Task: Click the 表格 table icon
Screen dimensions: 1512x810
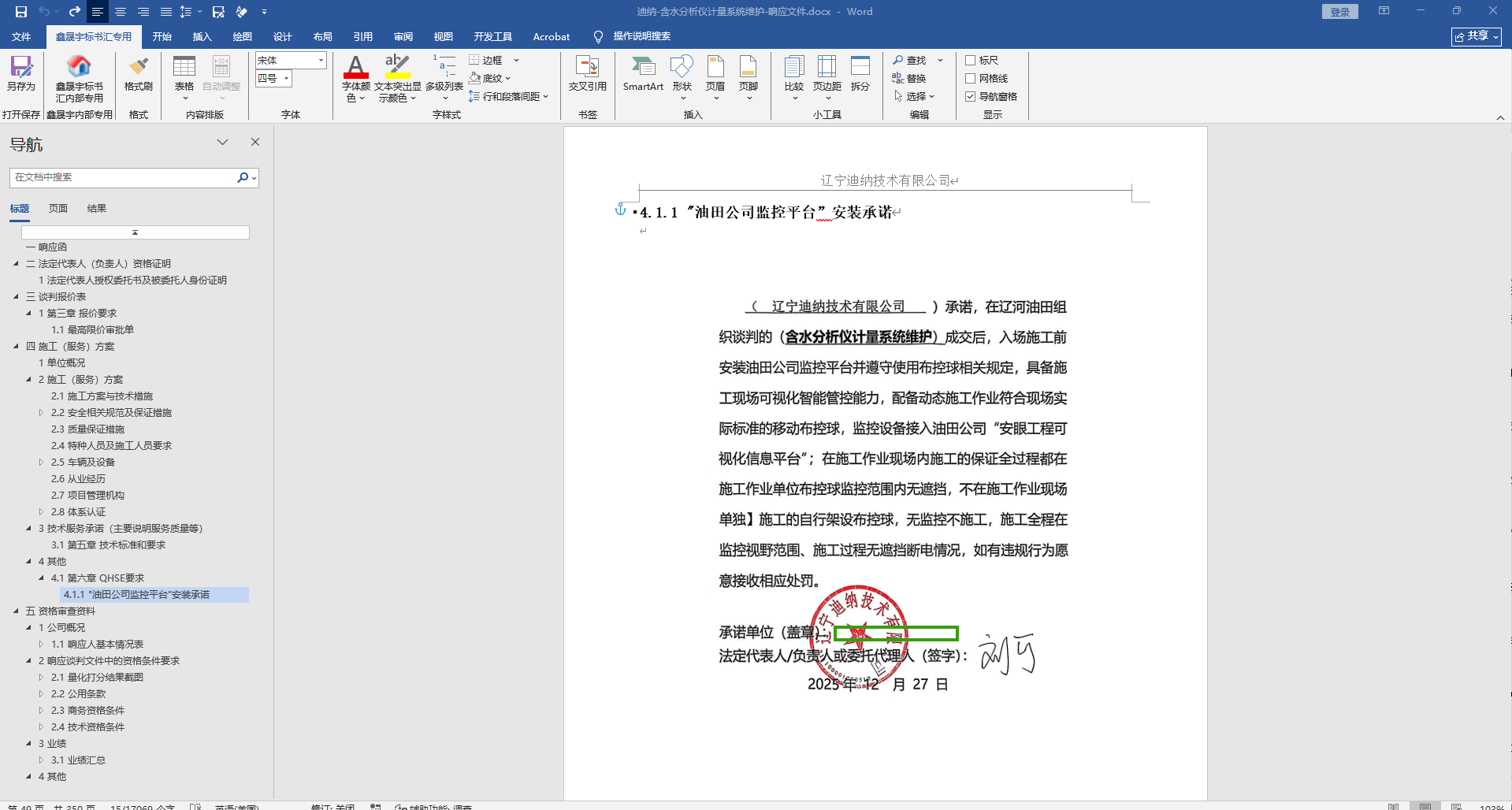Action: [x=184, y=77]
